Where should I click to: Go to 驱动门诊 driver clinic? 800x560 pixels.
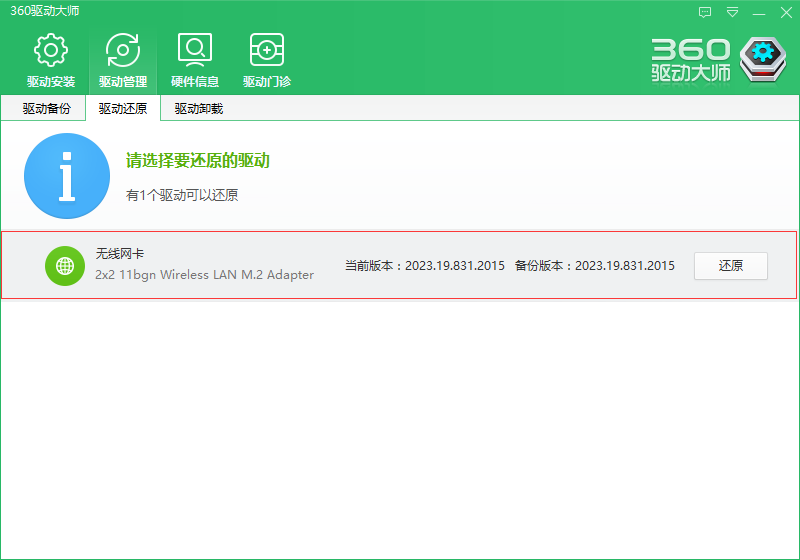(x=267, y=60)
